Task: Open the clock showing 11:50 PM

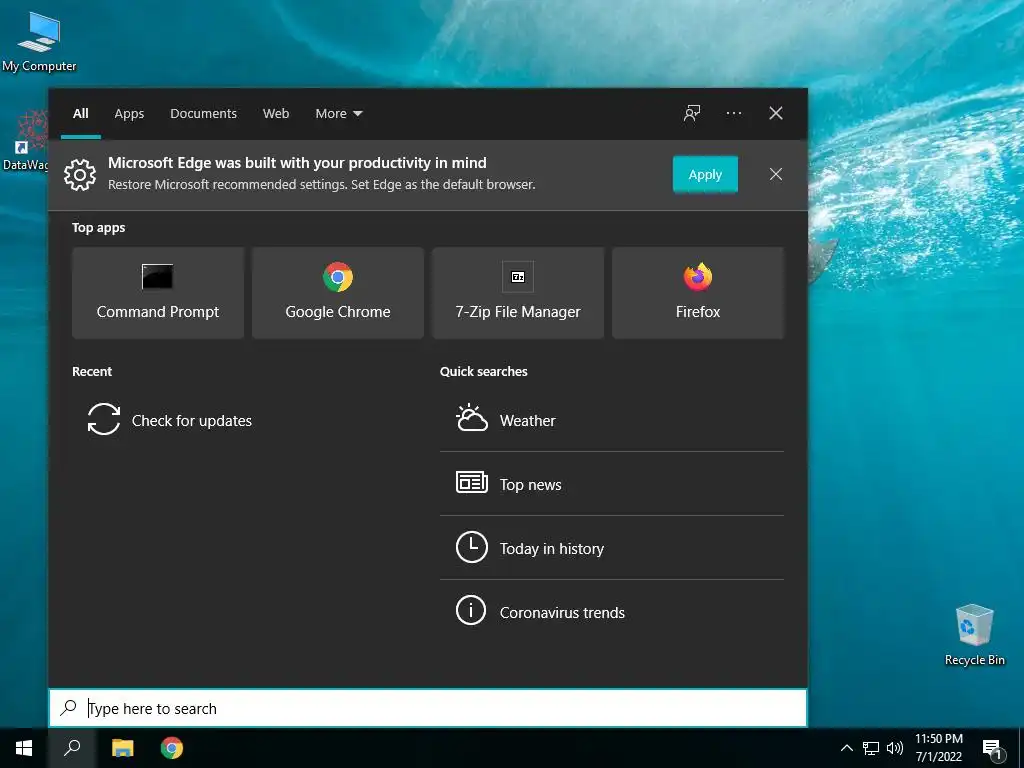Action: (x=938, y=748)
